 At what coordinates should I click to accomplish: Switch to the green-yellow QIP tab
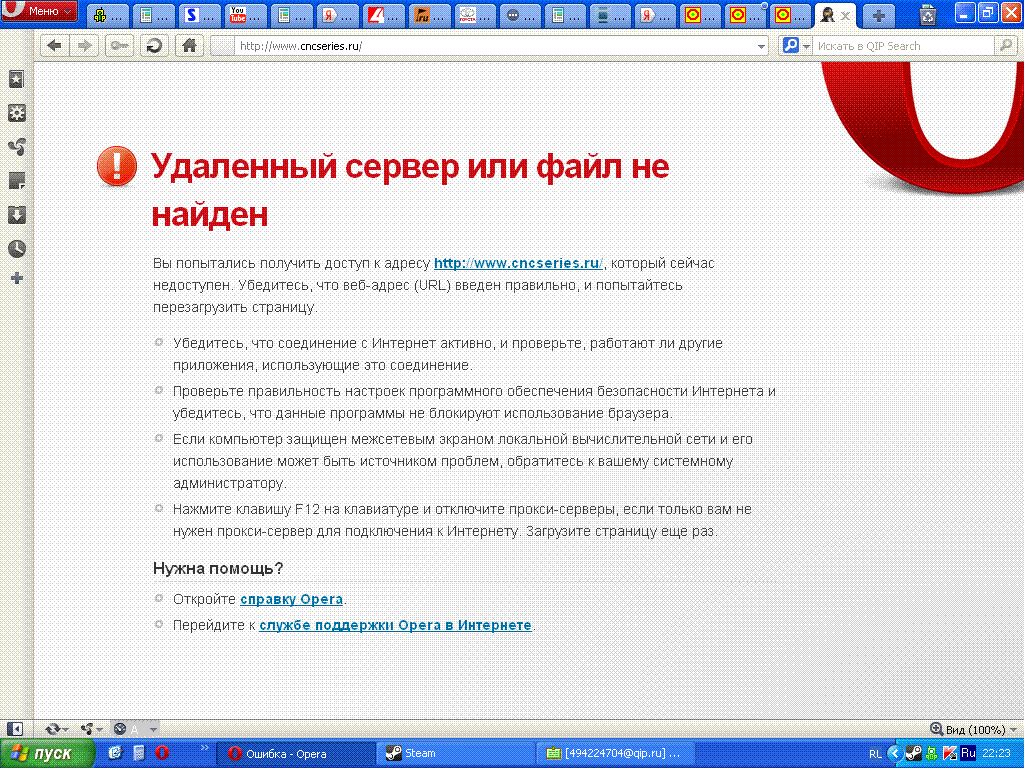click(108, 15)
